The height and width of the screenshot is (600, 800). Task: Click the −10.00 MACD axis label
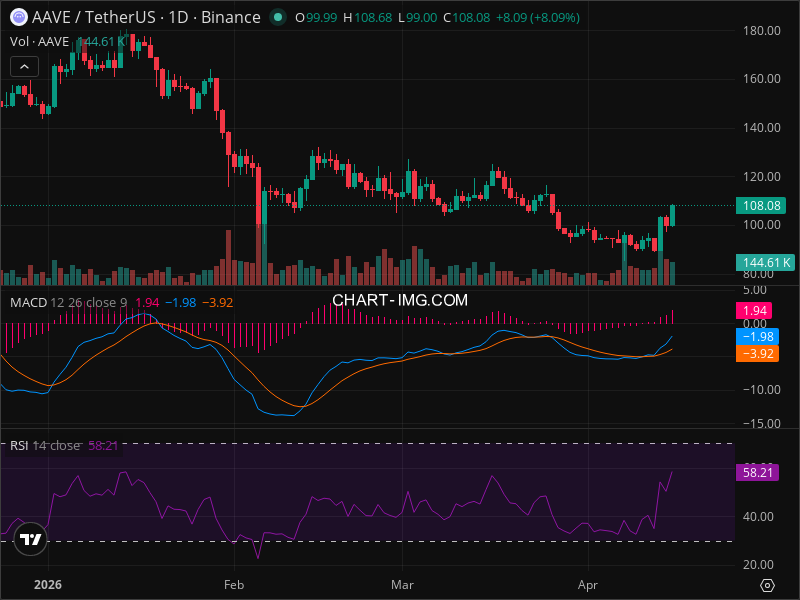click(x=761, y=390)
